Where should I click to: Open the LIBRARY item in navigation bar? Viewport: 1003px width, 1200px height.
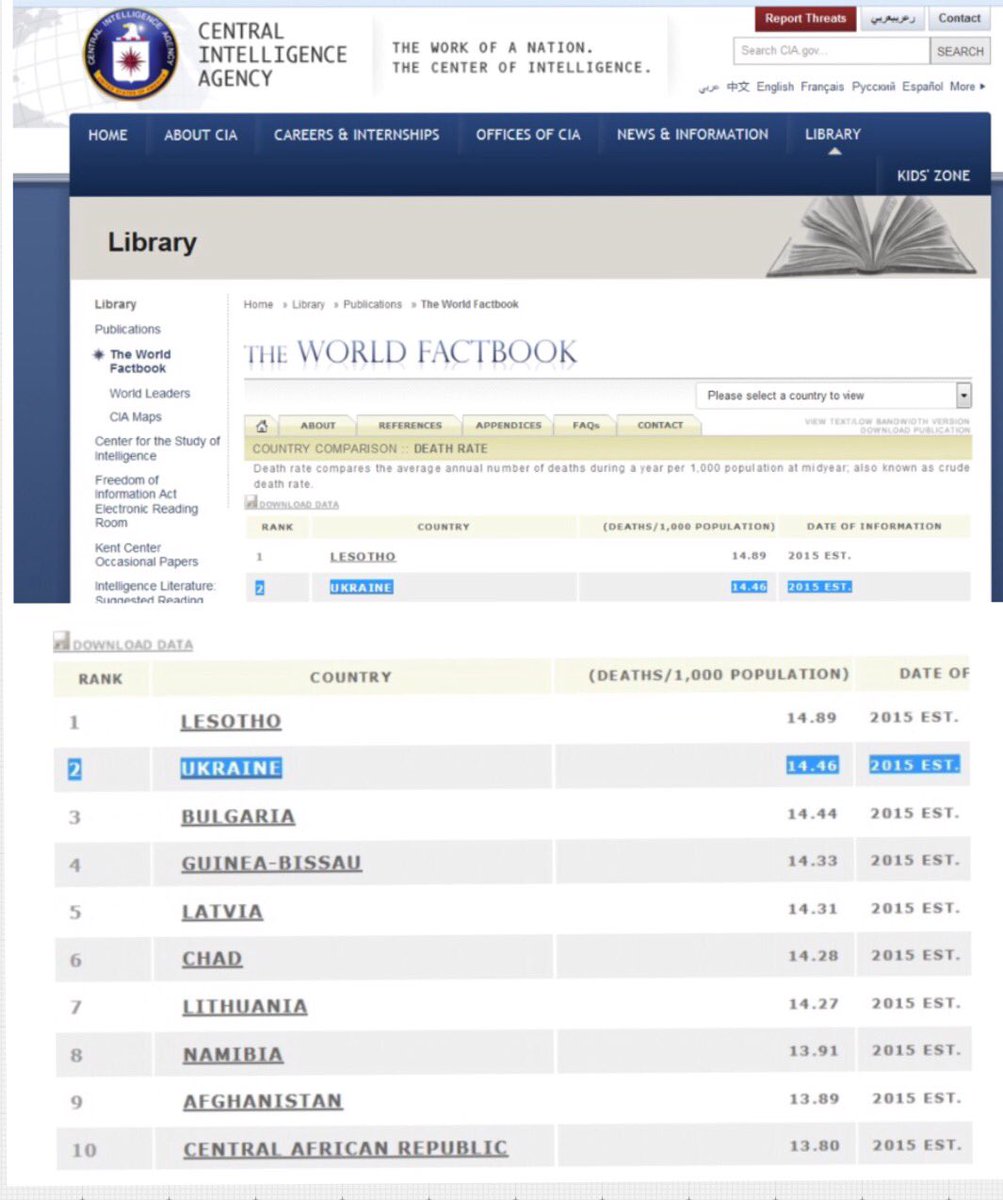[833, 135]
